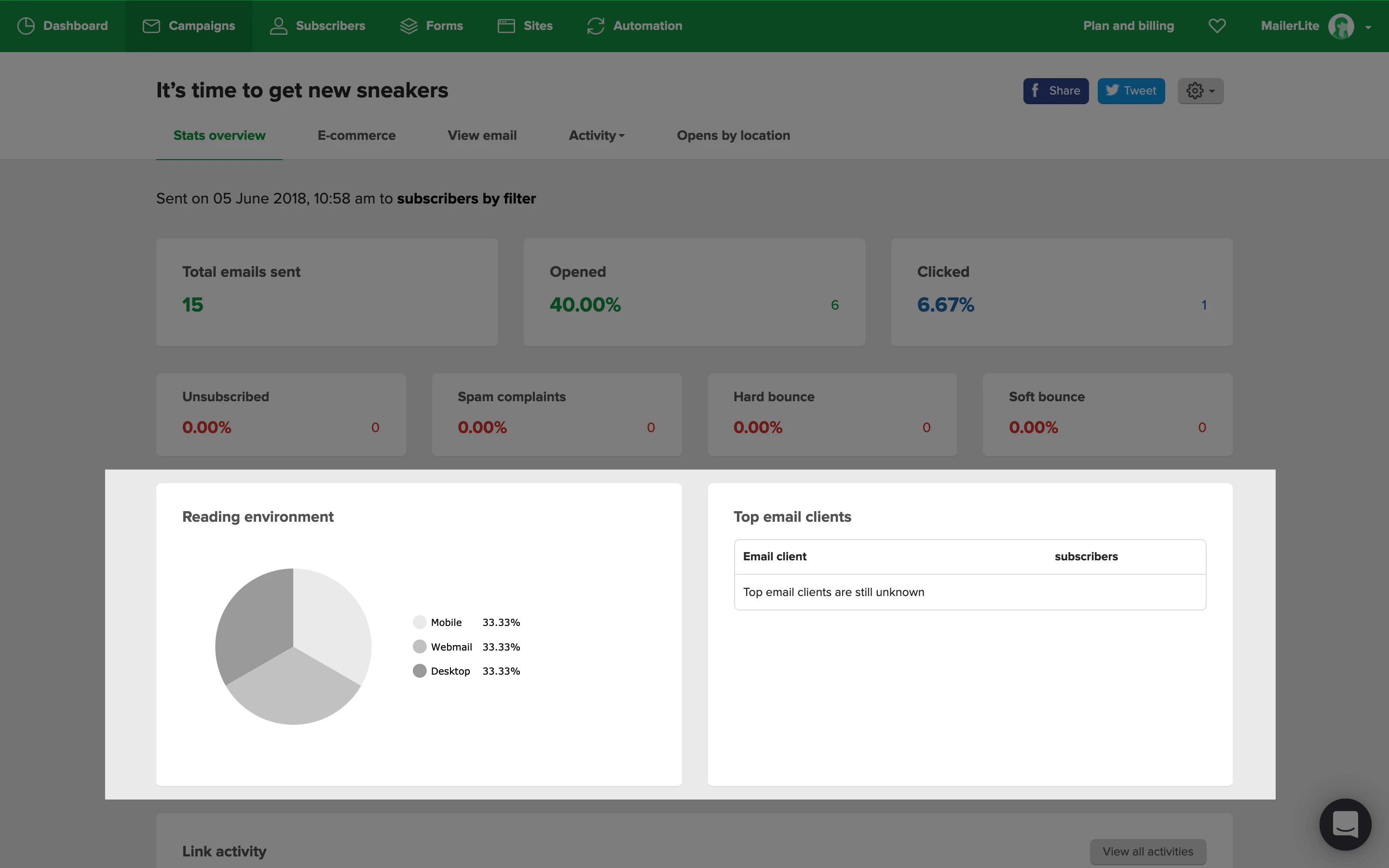The height and width of the screenshot is (868, 1389).
Task: Click the Mobile legend color dot
Action: click(x=420, y=622)
